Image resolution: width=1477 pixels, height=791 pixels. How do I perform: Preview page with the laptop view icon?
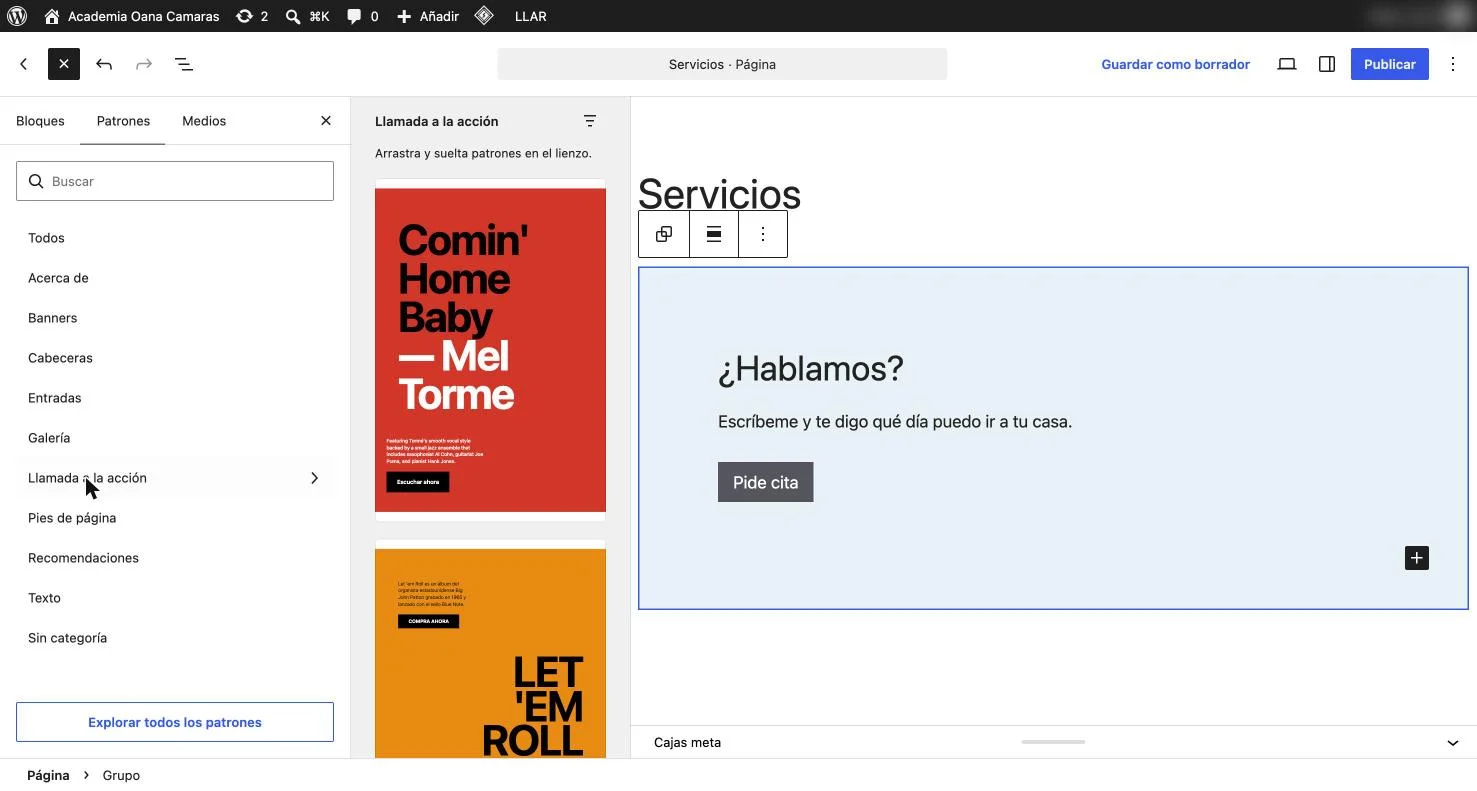1287,64
